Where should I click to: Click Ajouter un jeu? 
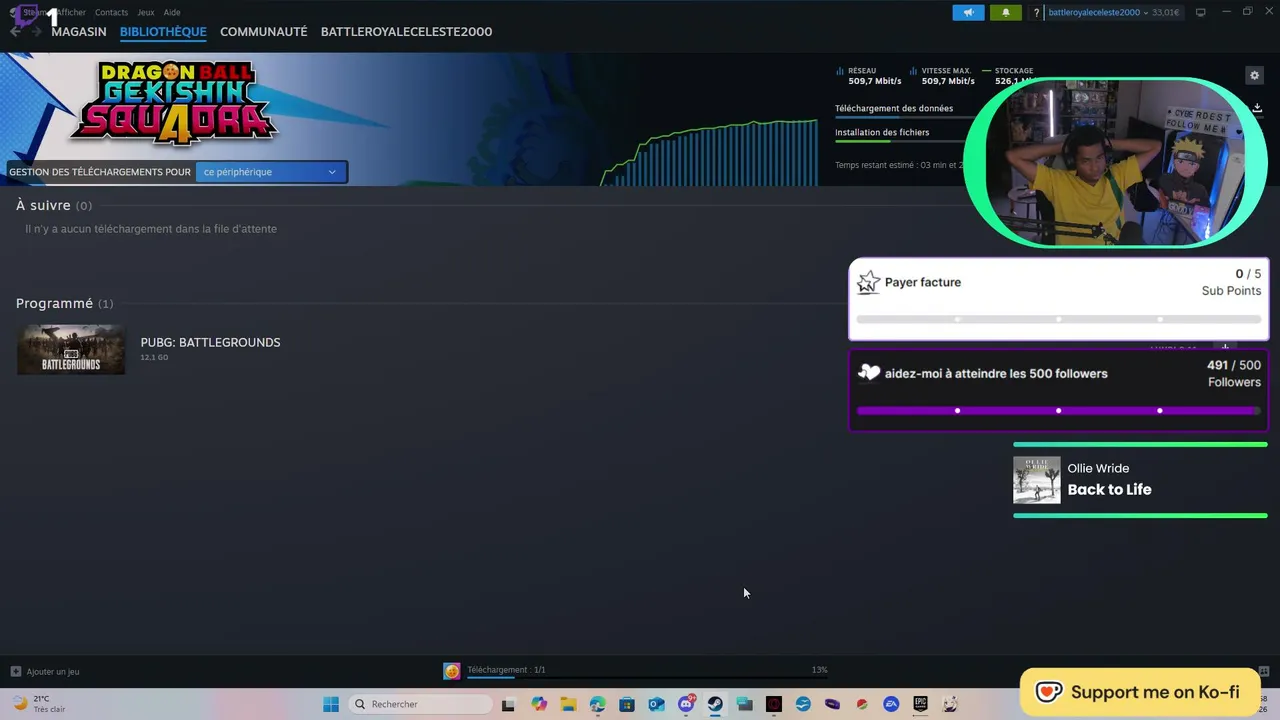(x=53, y=672)
